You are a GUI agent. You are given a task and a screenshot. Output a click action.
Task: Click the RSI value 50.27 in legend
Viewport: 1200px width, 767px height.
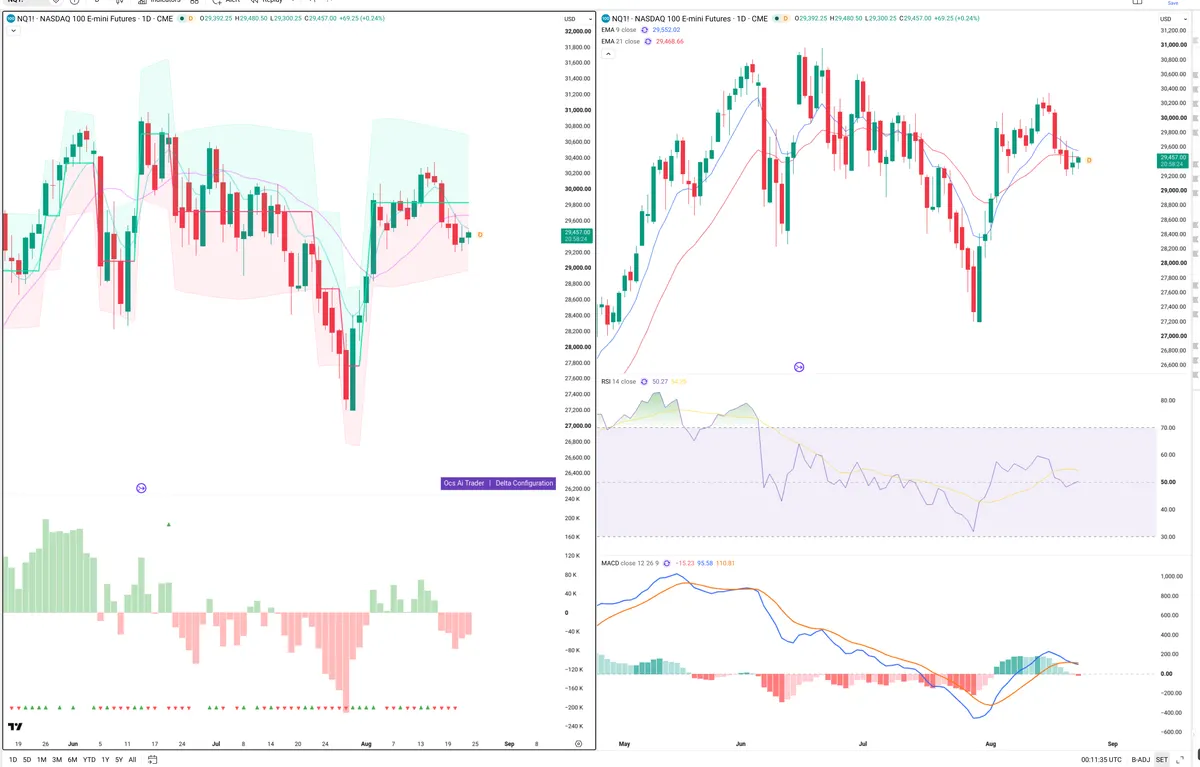[660, 381]
